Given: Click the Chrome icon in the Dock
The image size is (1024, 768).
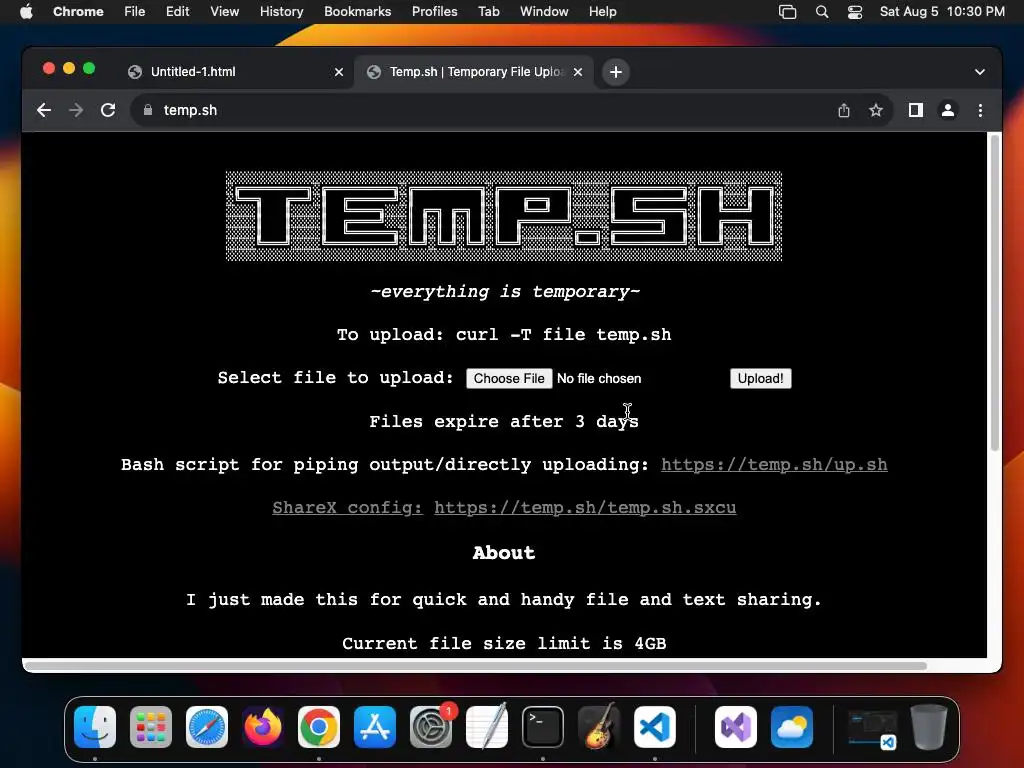Looking at the screenshot, I should pos(319,727).
